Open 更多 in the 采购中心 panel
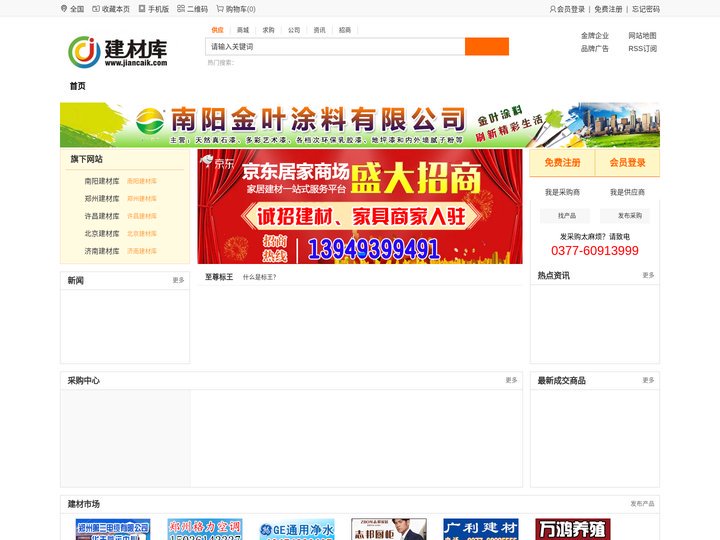Viewport: 720px width, 540px height. [x=511, y=380]
